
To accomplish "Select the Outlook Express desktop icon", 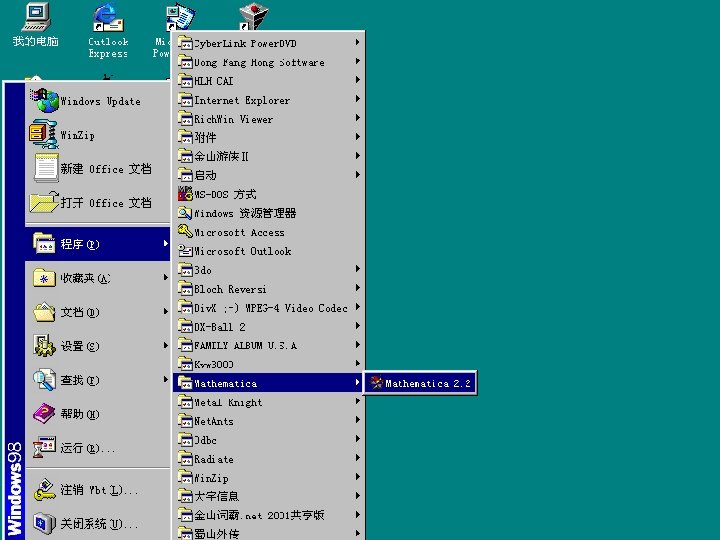I will 108,30.
